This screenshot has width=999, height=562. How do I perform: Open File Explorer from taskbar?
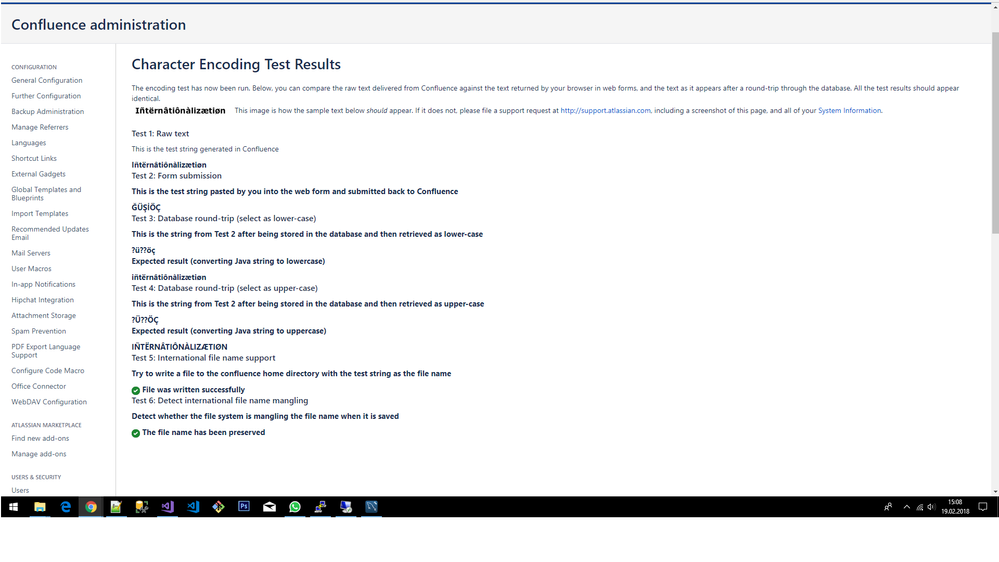(40, 507)
